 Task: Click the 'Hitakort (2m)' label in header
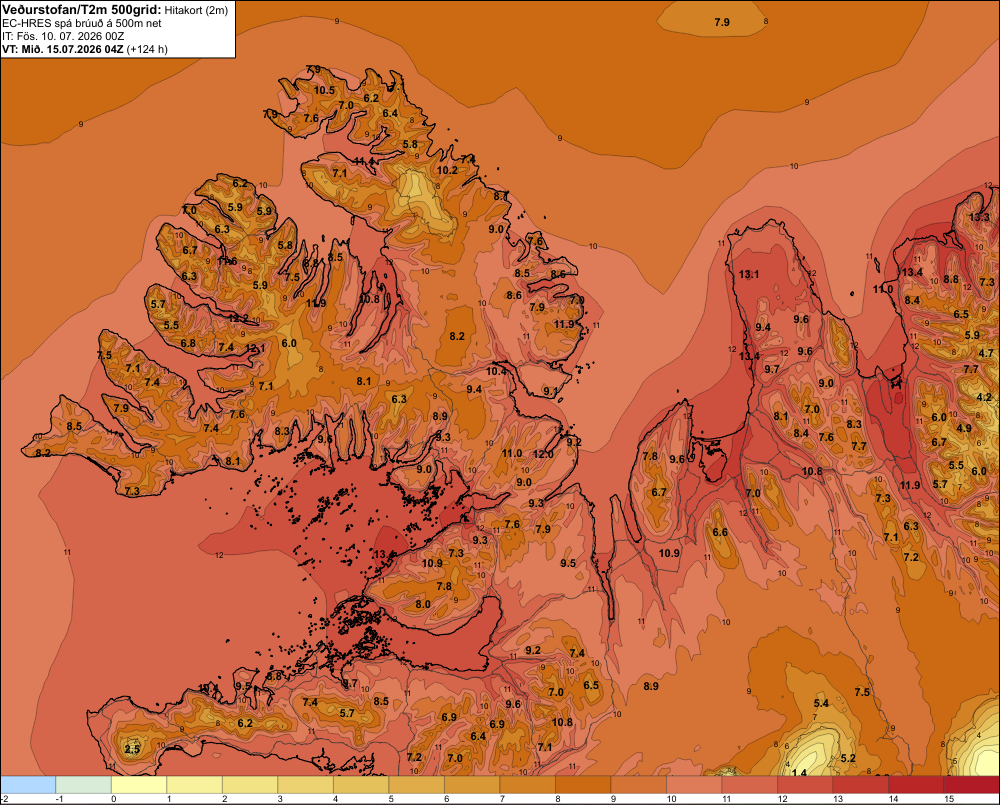(x=196, y=10)
